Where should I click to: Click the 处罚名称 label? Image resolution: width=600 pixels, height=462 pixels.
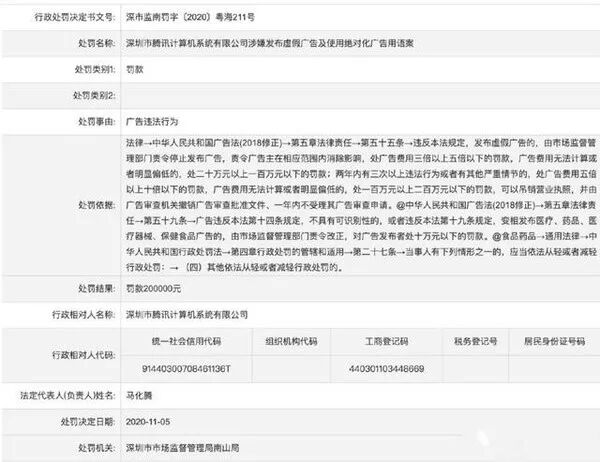pyautogui.click(x=96, y=43)
